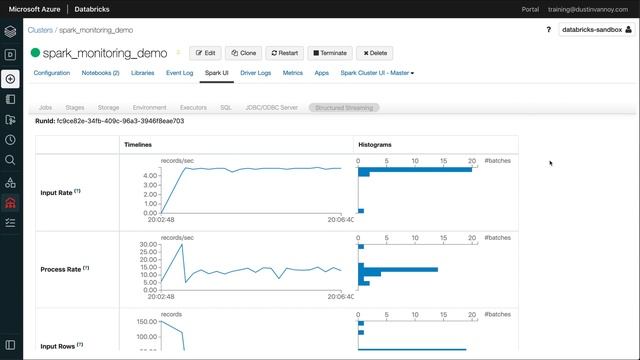The image size is (640, 360).
Task: Click the Edit cluster button
Action: (x=205, y=53)
